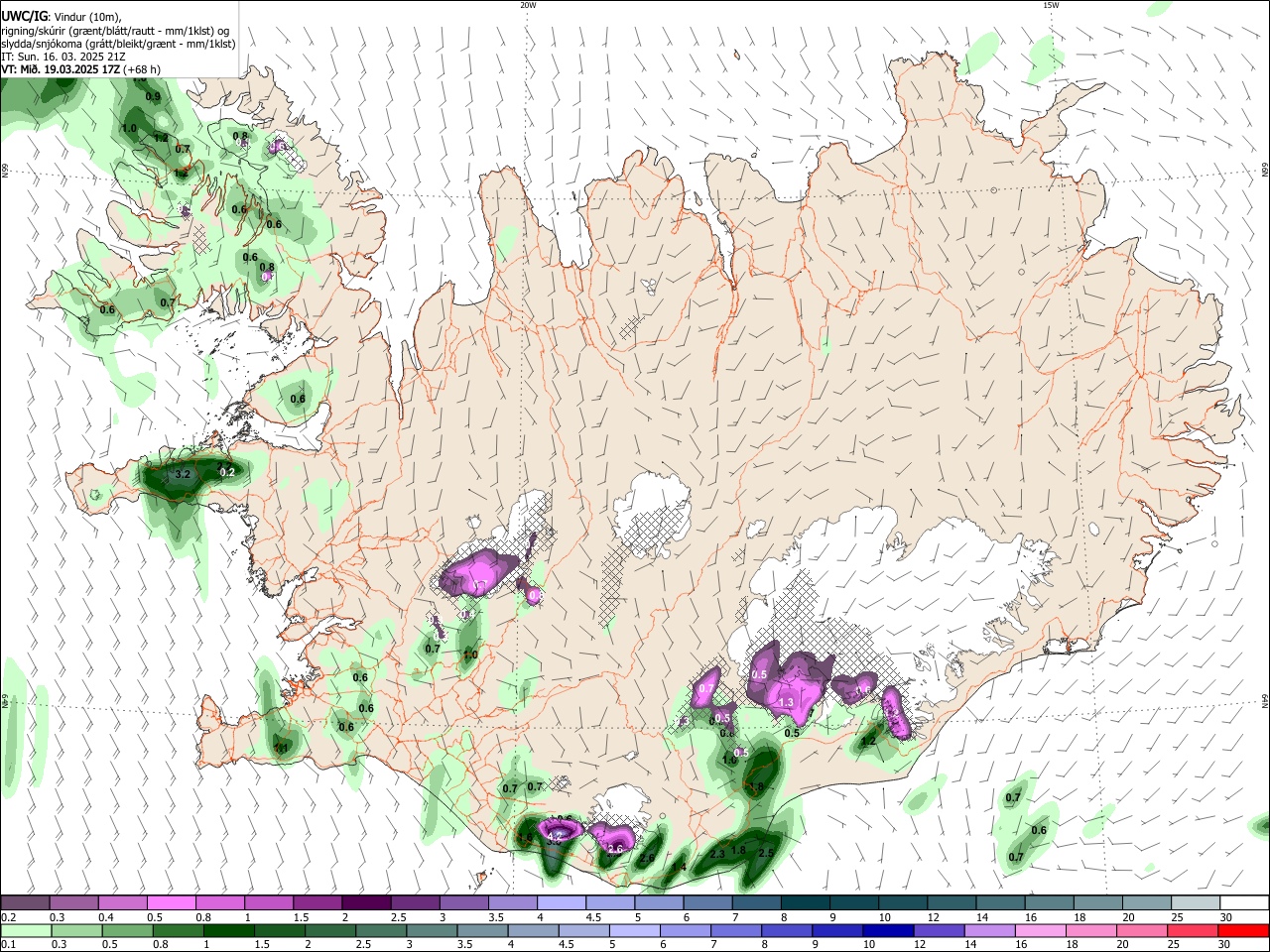The image size is (1270, 952).
Task: Click the '1.4' rainfall value on the map
Action: (679, 868)
